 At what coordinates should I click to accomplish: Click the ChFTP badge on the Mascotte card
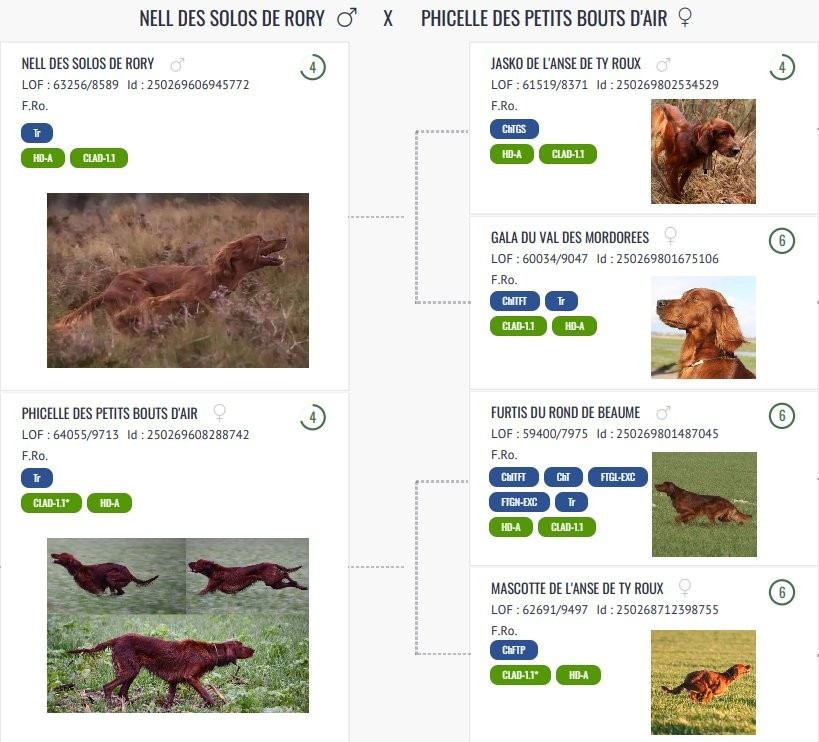tap(514, 650)
